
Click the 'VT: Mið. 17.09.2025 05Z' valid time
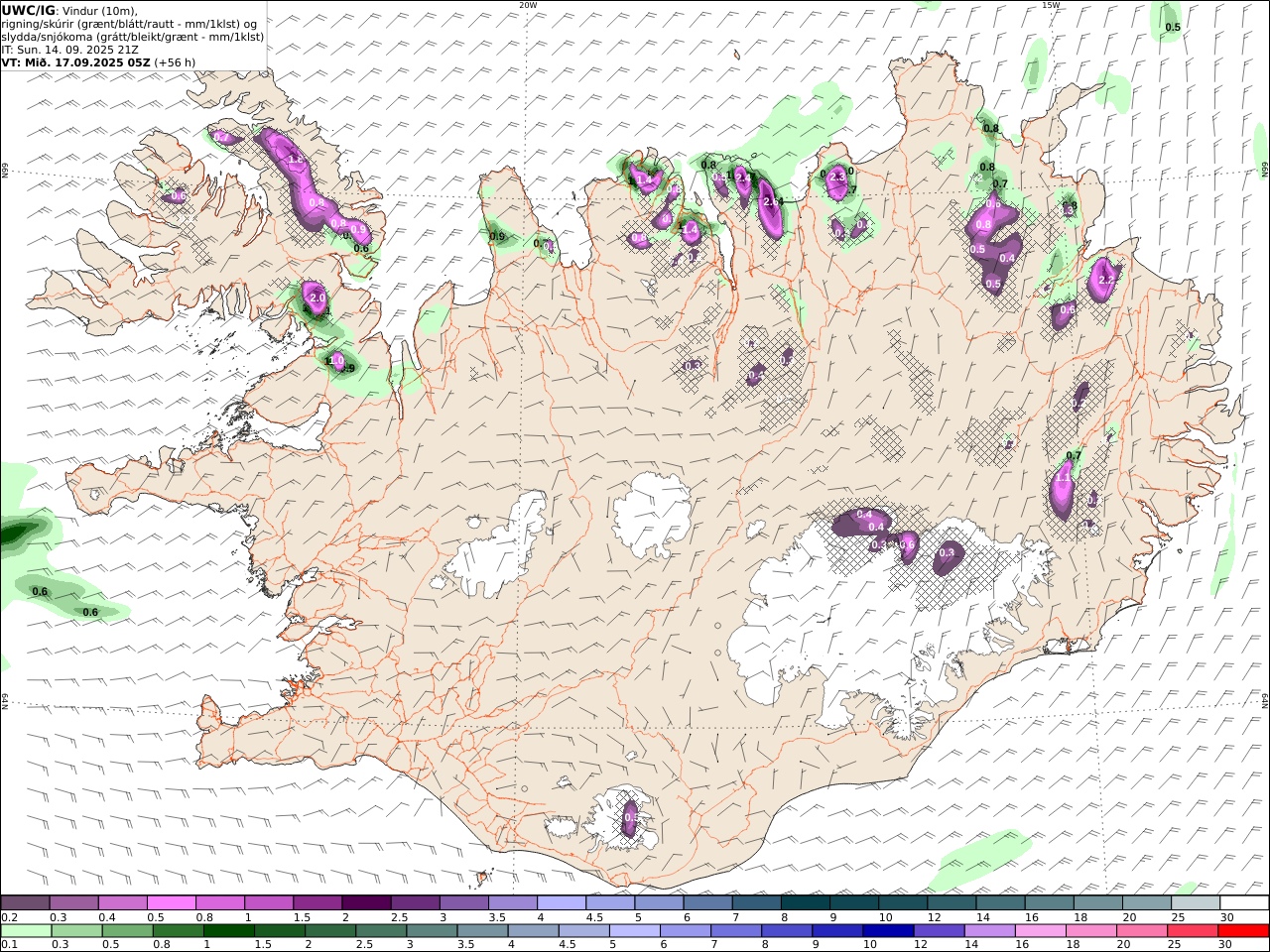click(x=76, y=62)
